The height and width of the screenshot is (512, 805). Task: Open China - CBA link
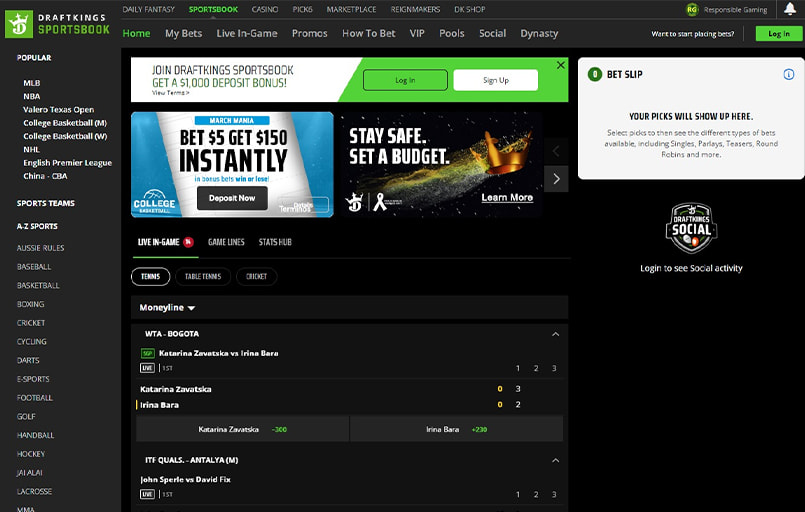tap(45, 176)
